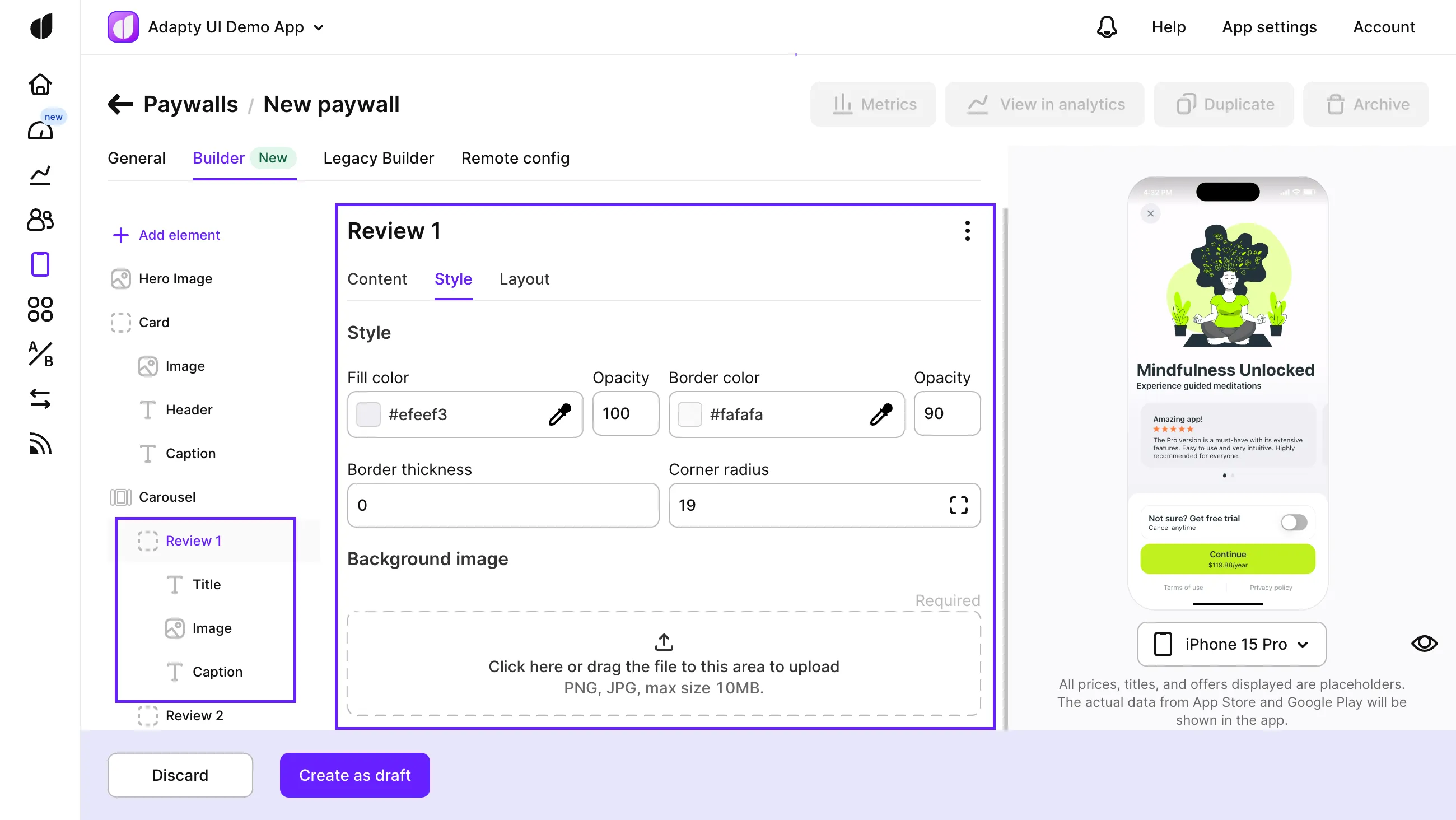Open Review 1 three-dot options menu

[967, 231]
